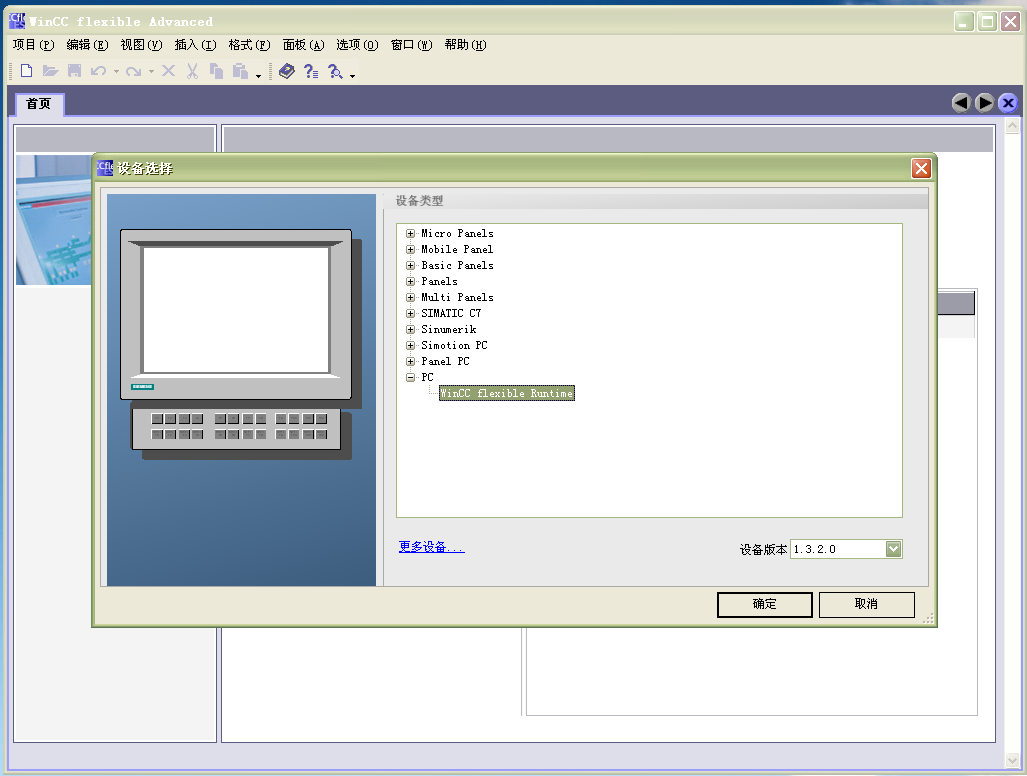The width and height of the screenshot is (1027, 776).
Task: Click the Cut scissors icon
Action: pos(192,71)
